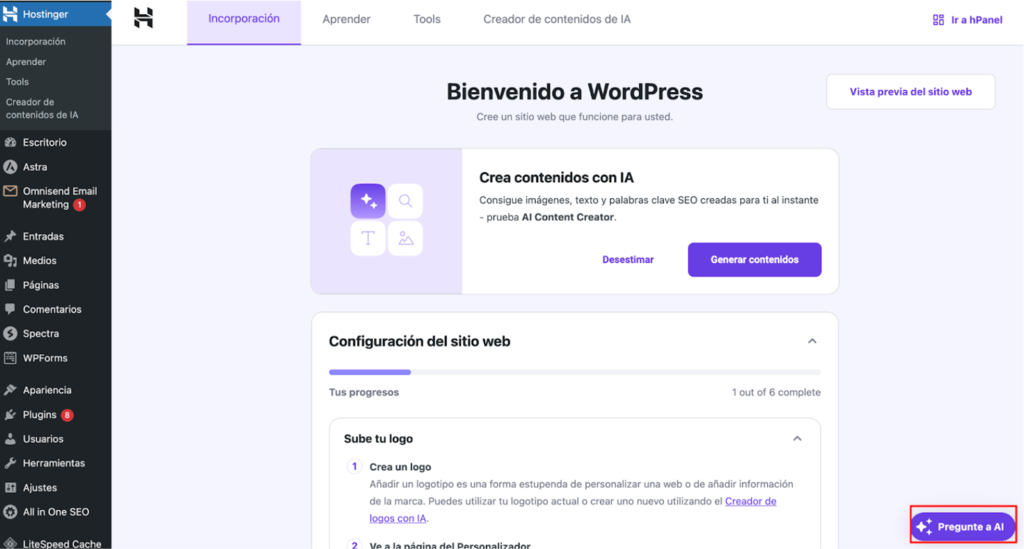Viewport: 1024px width, 549px height.
Task: Click the red 8 badge on Plugins
Action: (67, 415)
